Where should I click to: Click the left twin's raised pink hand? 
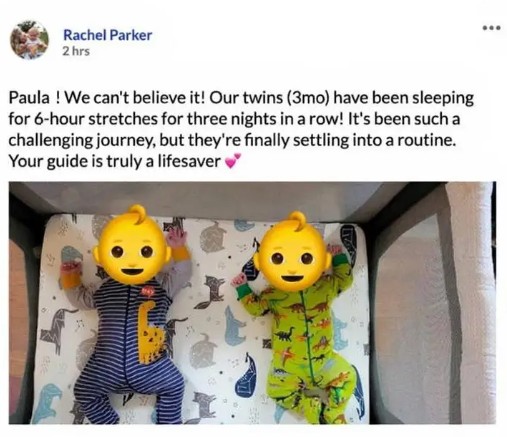point(176,237)
